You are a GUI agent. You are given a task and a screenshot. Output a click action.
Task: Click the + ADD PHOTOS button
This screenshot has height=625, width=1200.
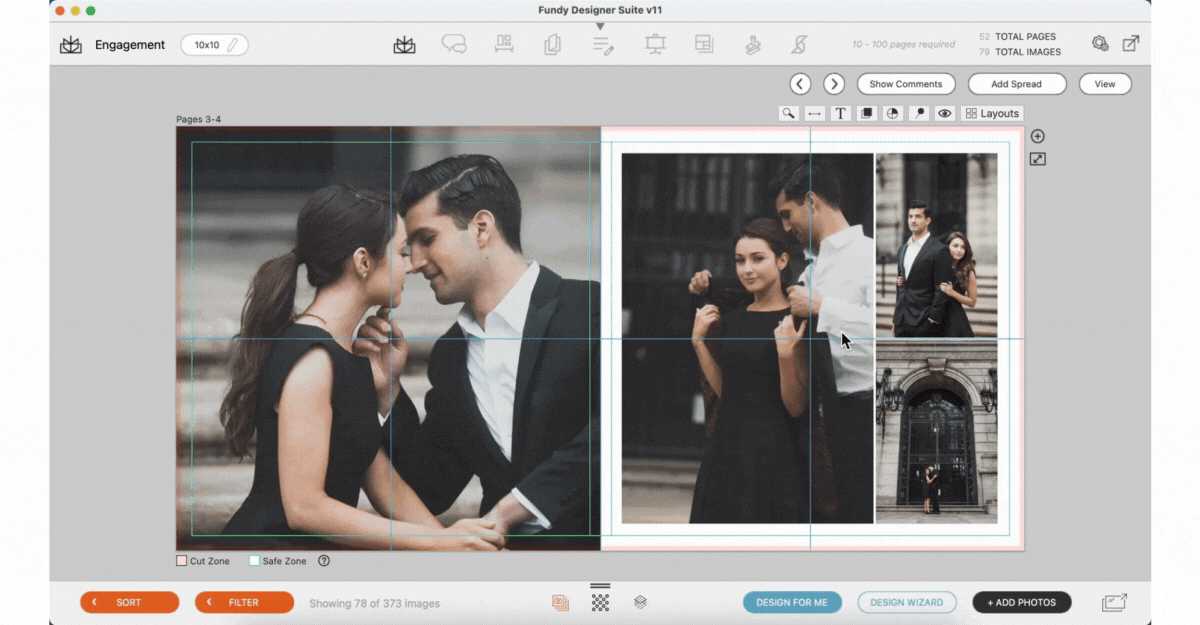coord(1022,603)
